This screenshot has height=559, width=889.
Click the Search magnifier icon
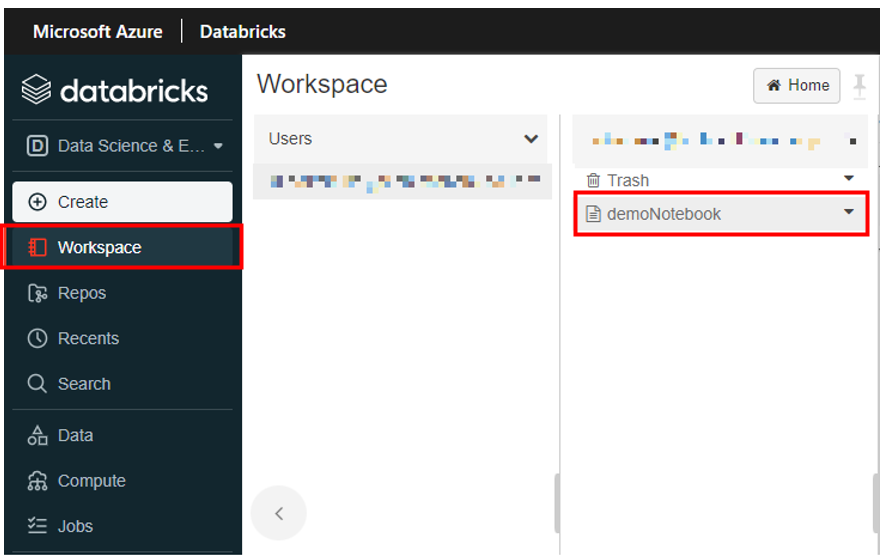(37, 384)
